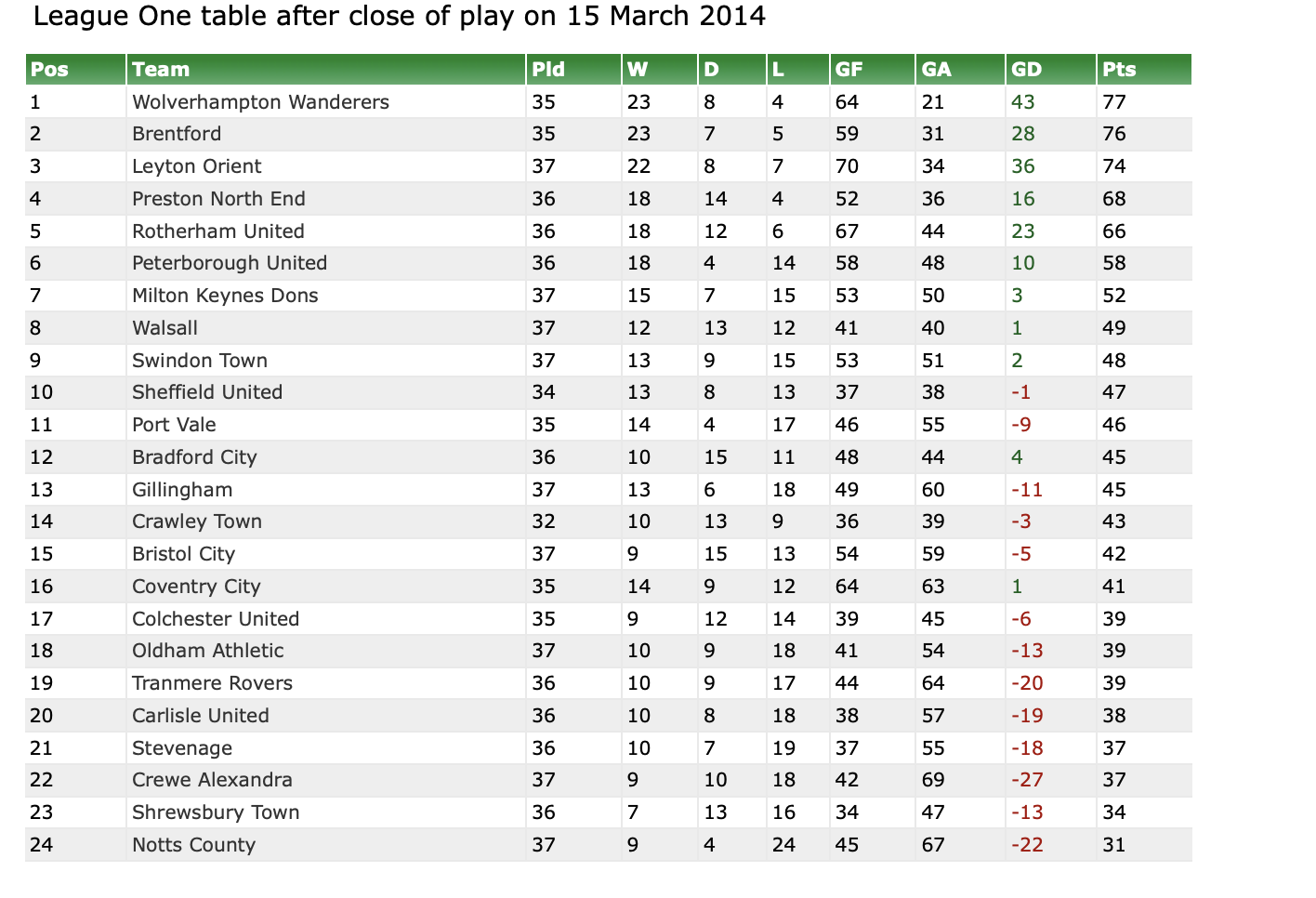The width and height of the screenshot is (1316, 898).
Task: Select the Brentford team cell
Action: click(177, 134)
